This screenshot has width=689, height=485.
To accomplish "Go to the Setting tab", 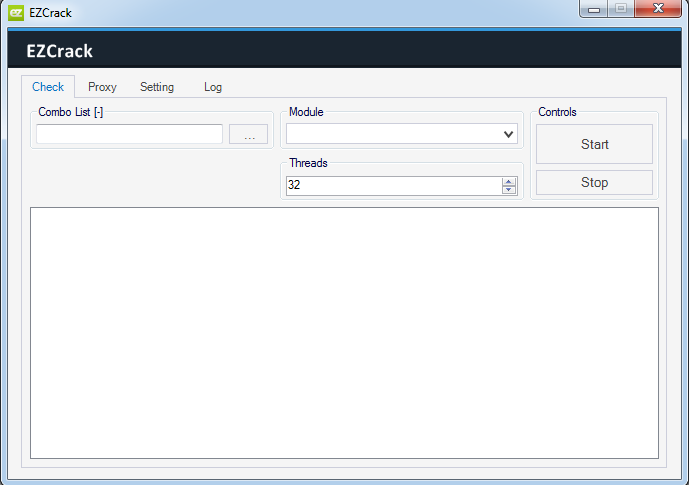I will [157, 87].
